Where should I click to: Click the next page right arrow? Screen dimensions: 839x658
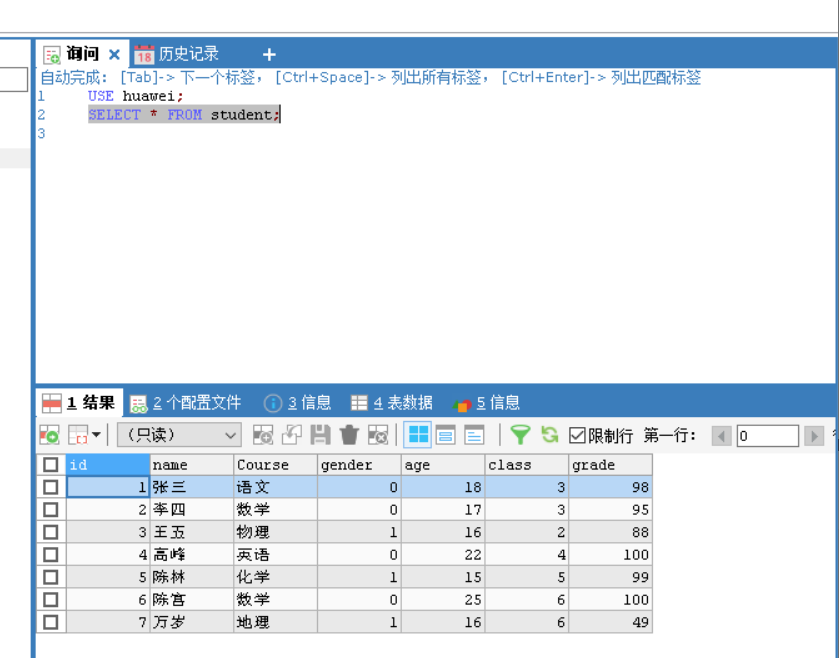coord(814,436)
